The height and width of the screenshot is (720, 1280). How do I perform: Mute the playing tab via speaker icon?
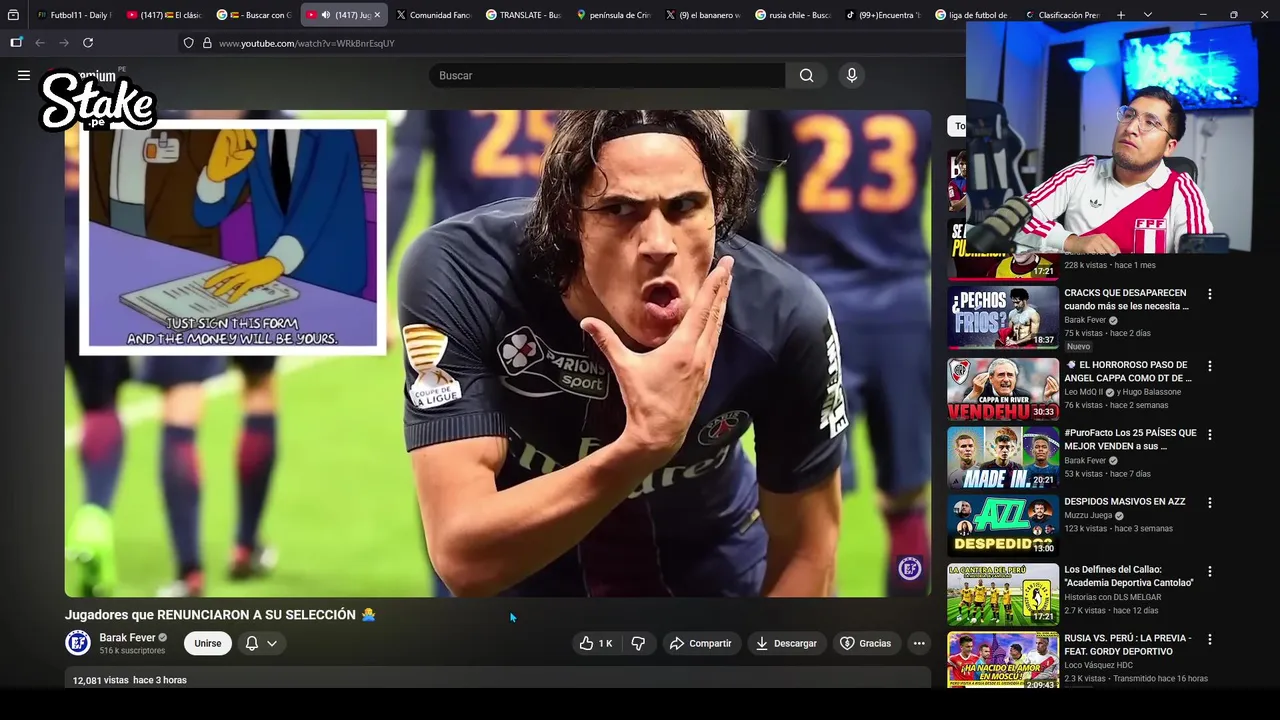pyautogui.click(x=325, y=15)
